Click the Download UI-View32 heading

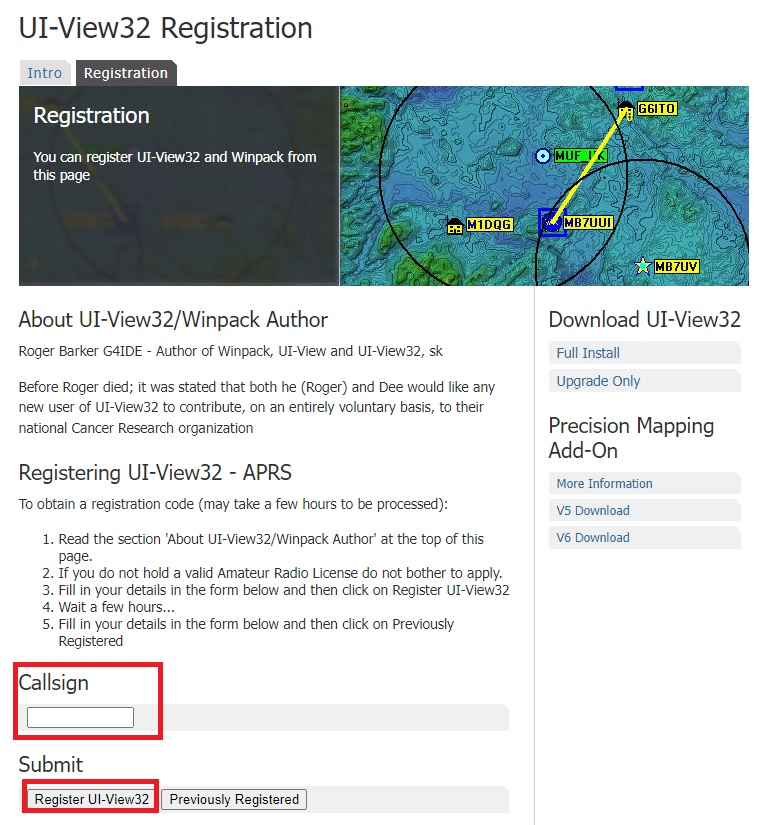coord(645,320)
